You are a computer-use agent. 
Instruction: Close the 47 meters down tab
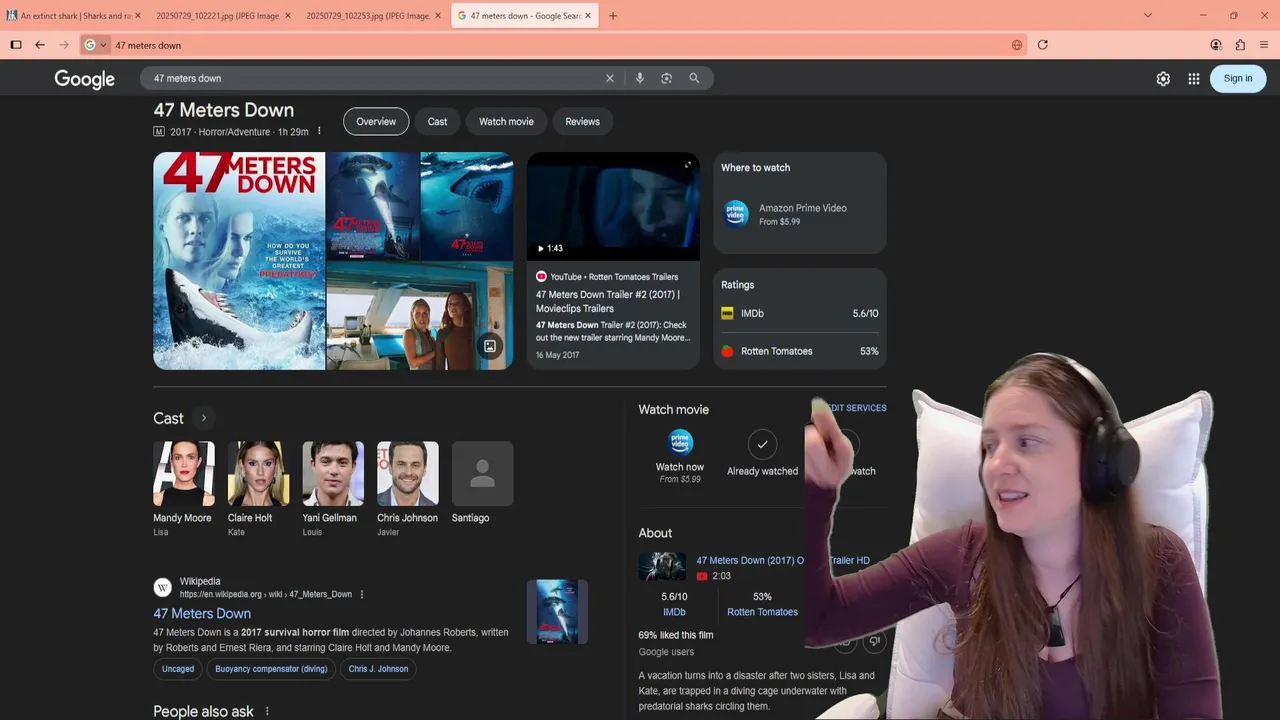(x=588, y=15)
